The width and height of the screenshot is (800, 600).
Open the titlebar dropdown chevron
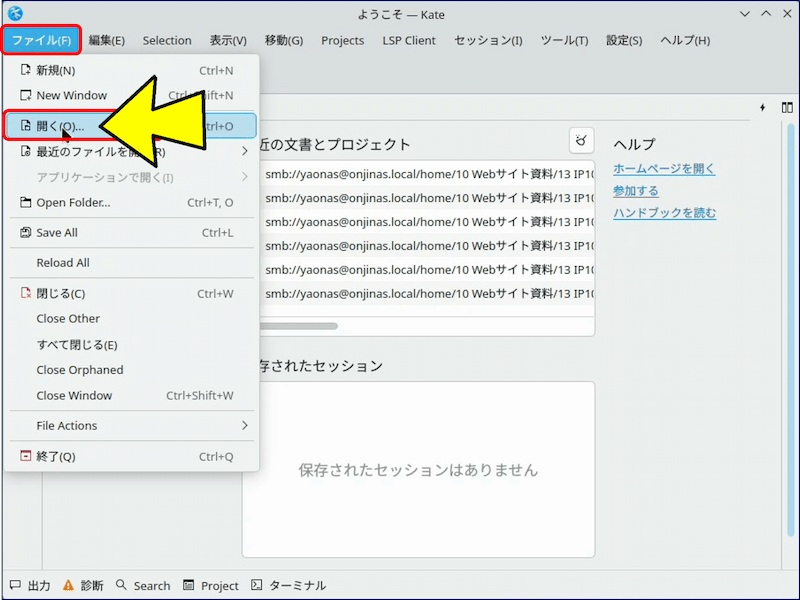tap(744, 14)
